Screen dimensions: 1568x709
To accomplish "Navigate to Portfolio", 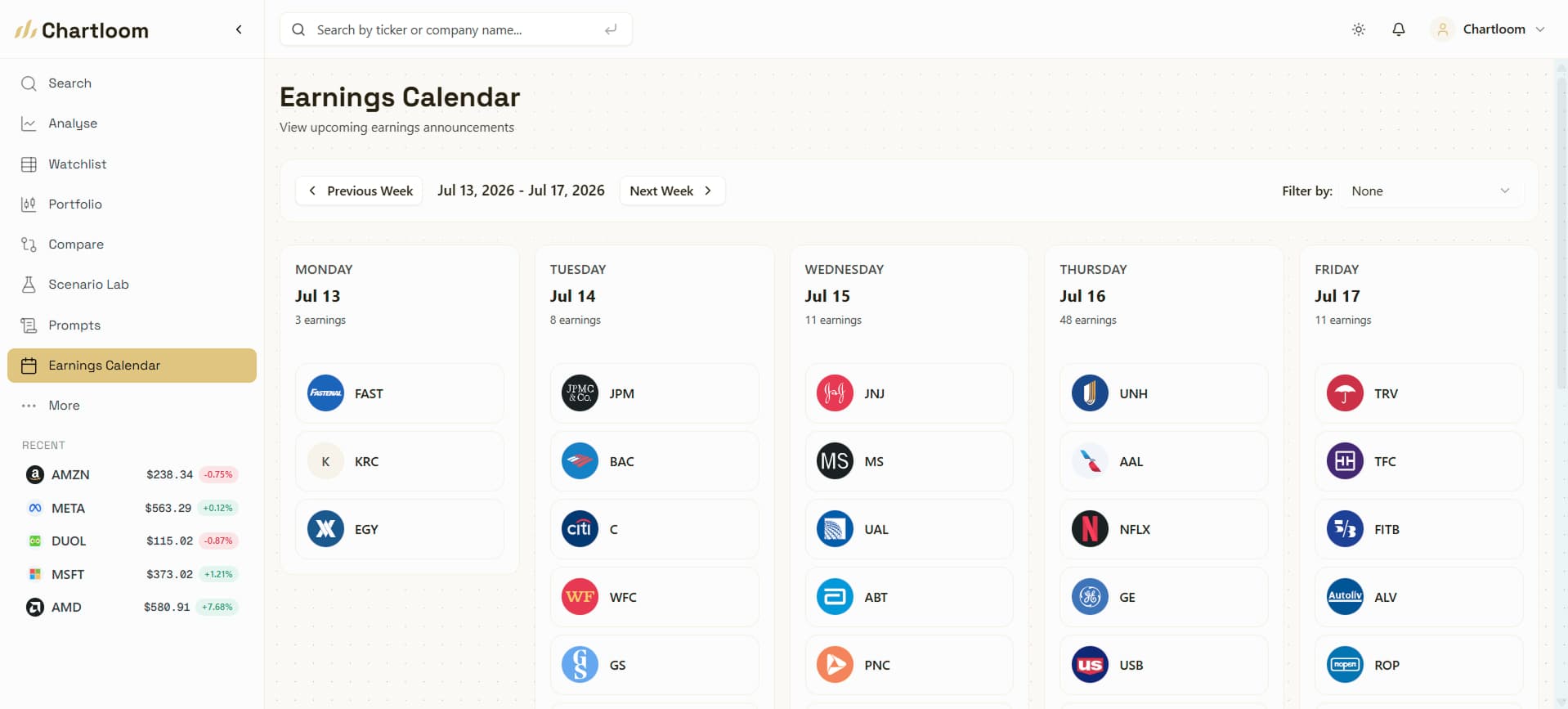I will 132,204.
